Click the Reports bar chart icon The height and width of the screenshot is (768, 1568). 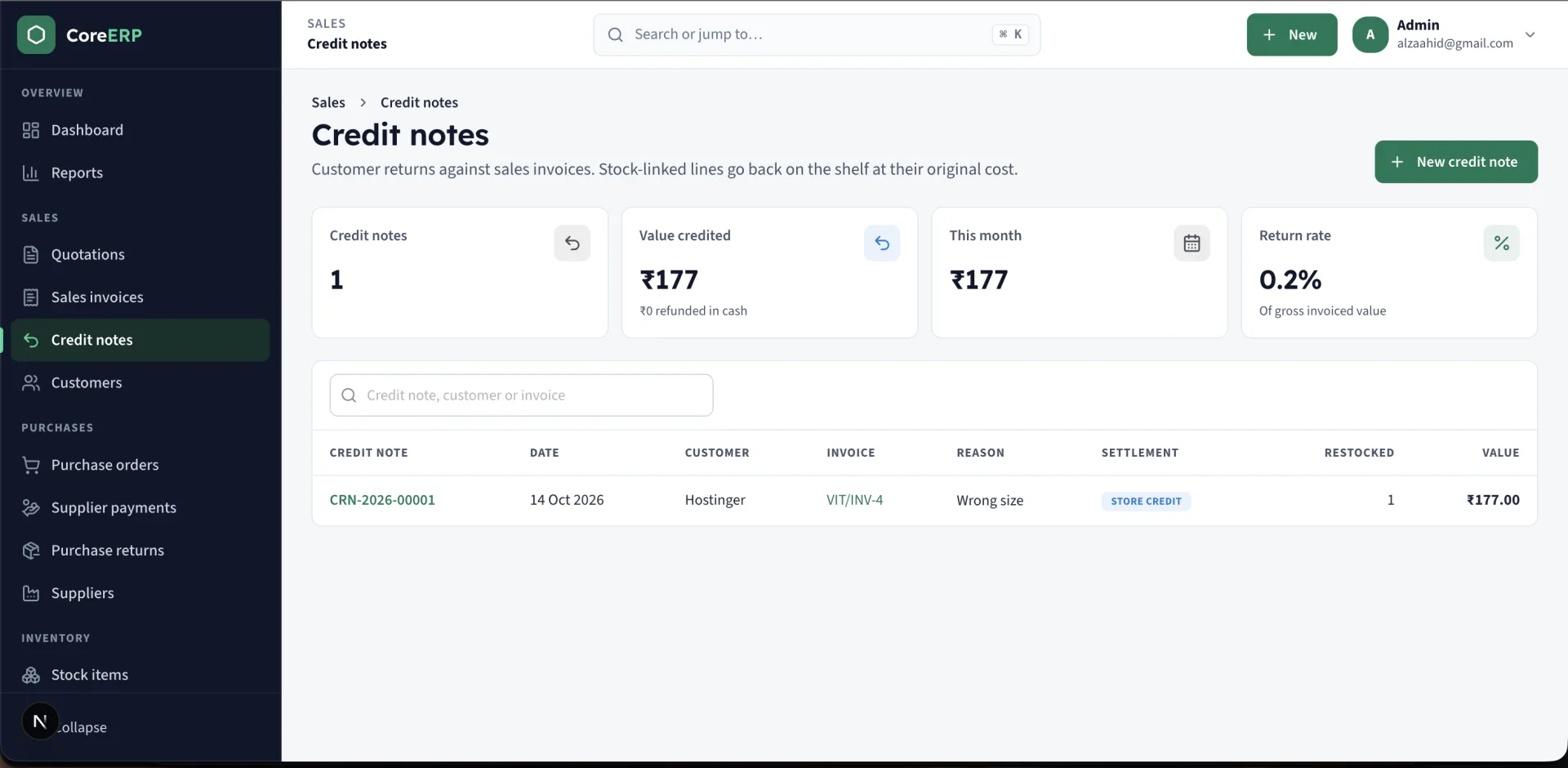[x=31, y=172]
